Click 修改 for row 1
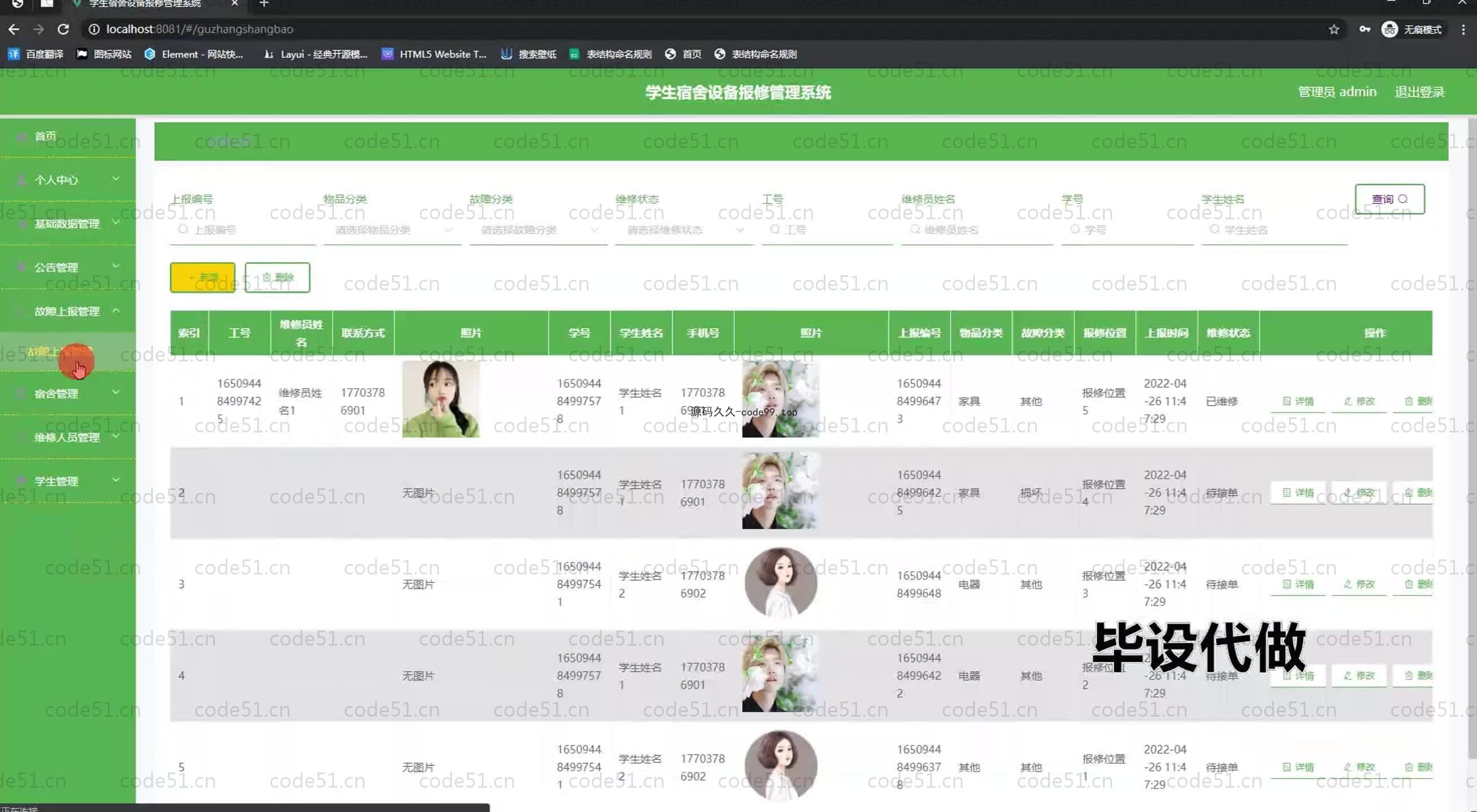Screen dimensions: 1477x812 coord(1359,401)
